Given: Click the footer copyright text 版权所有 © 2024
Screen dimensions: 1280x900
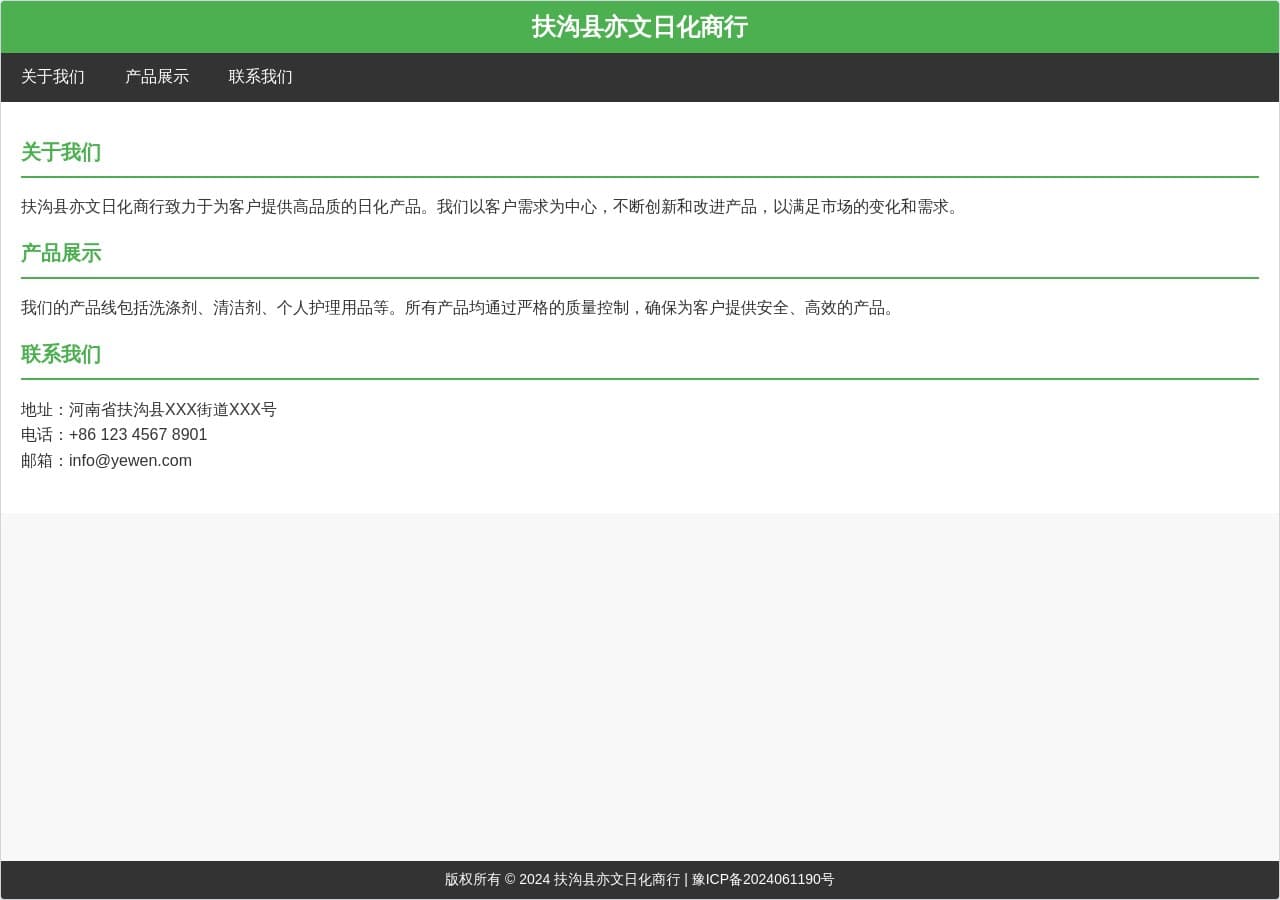Looking at the screenshot, I should 498,880.
